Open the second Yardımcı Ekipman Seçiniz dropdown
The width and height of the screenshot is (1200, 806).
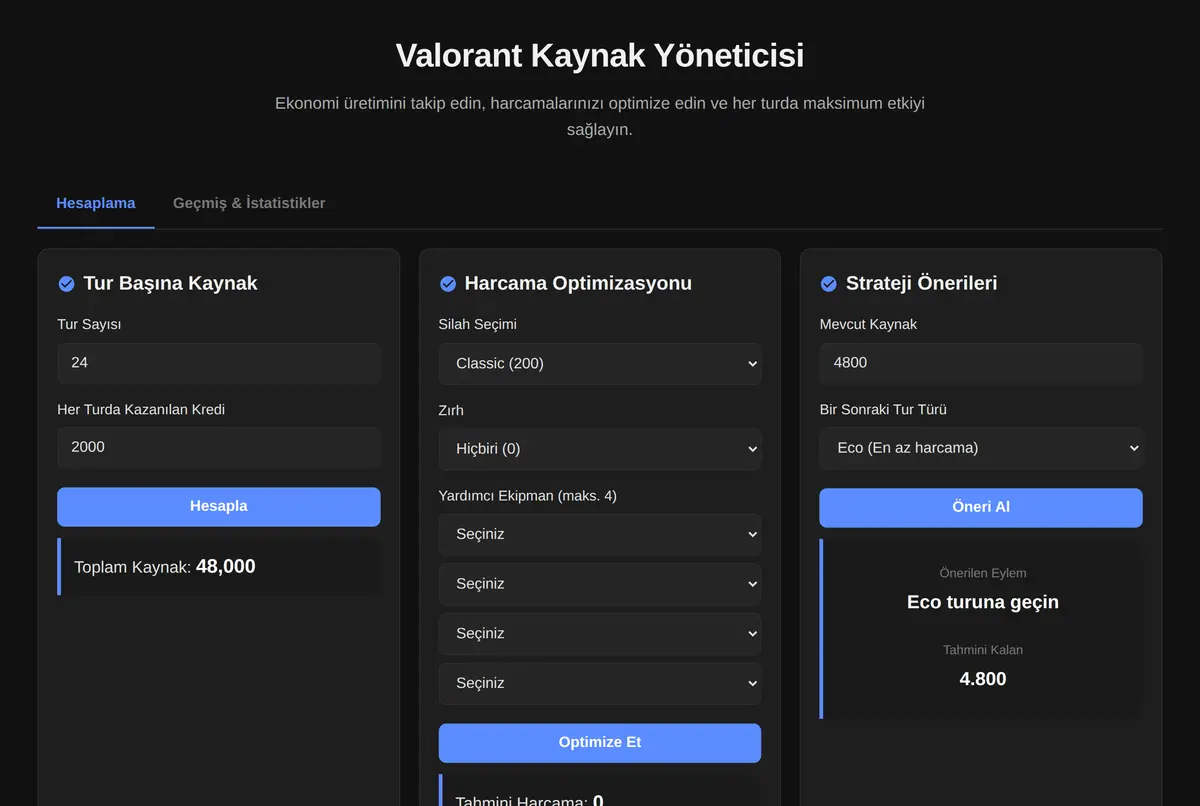click(600, 584)
